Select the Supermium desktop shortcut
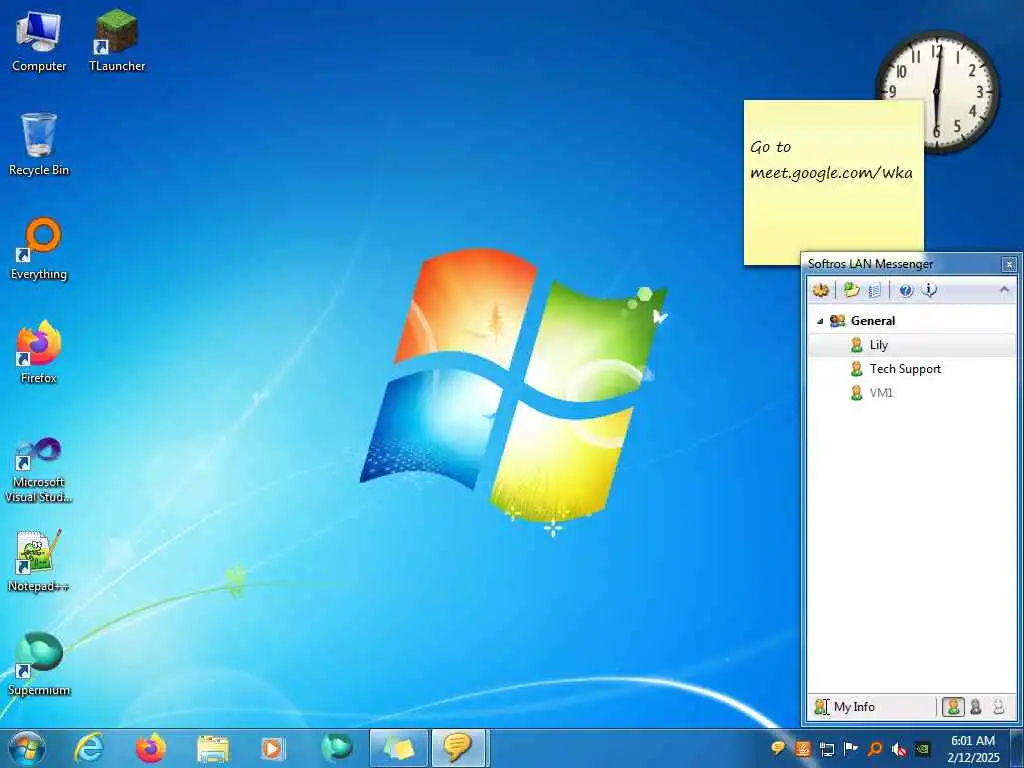Image resolution: width=1024 pixels, height=768 pixels. 39,664
